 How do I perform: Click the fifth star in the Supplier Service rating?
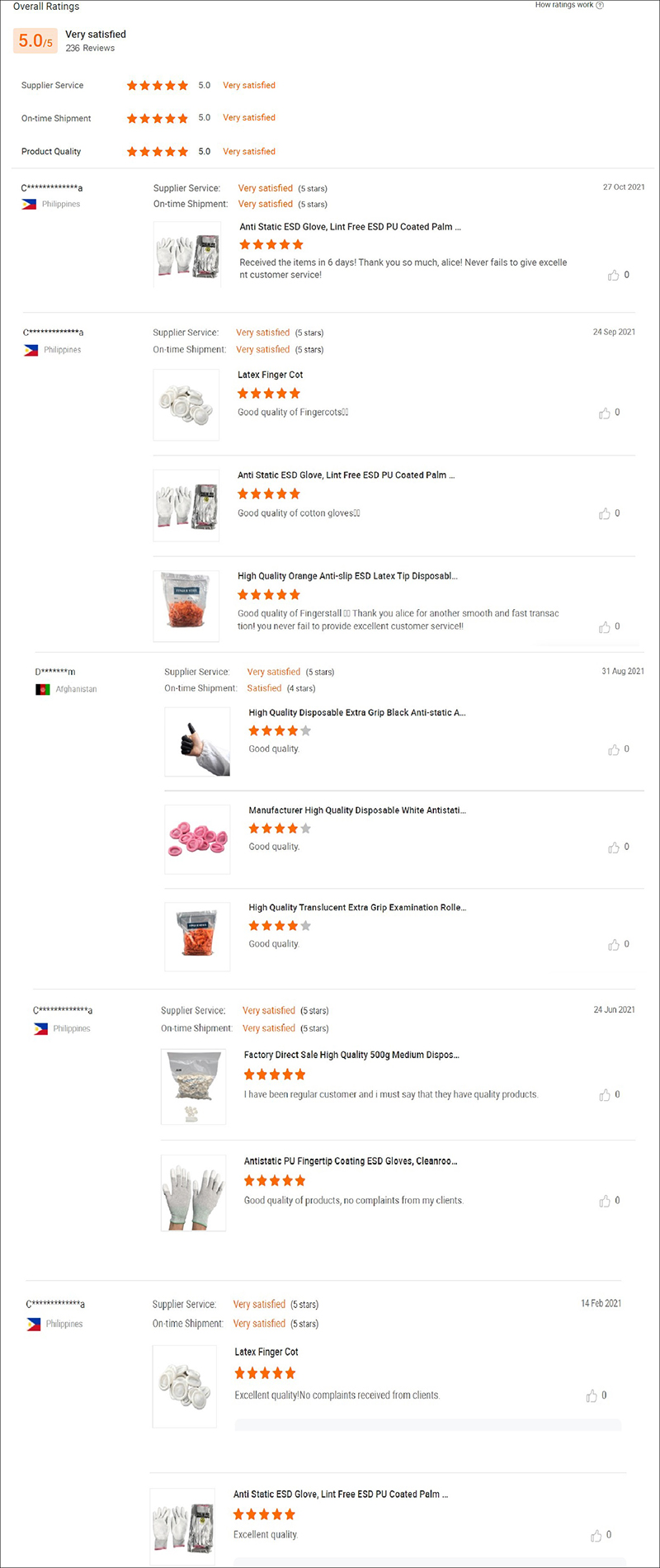pyautogui.click(x=184, y=85)
